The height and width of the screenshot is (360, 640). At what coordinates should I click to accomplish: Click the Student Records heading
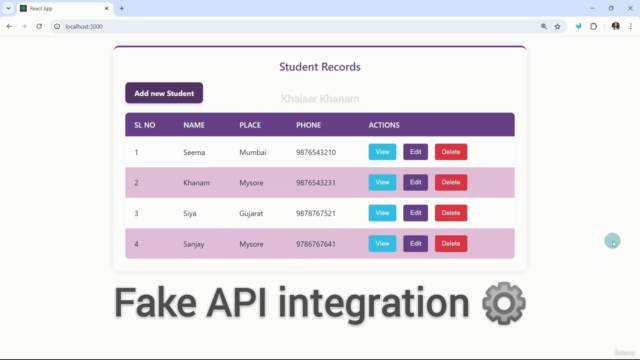[x=320, y=67]
